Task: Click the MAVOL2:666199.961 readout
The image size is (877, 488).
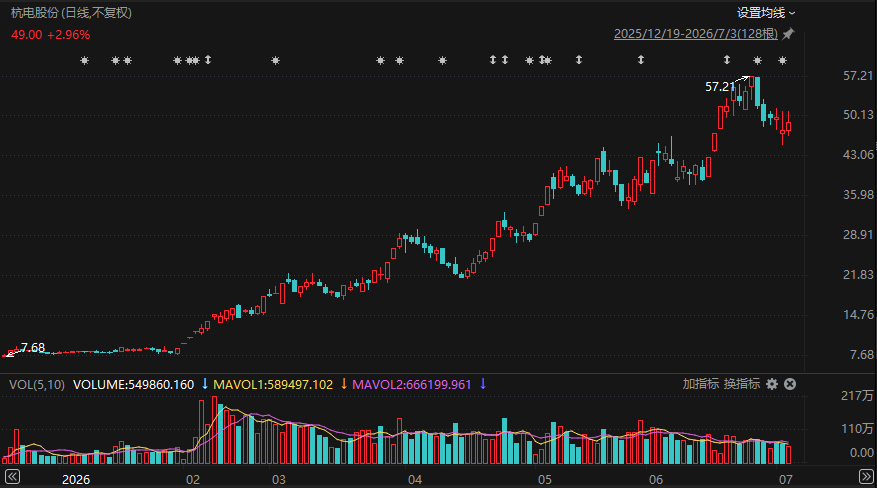Action: [412, 385]
